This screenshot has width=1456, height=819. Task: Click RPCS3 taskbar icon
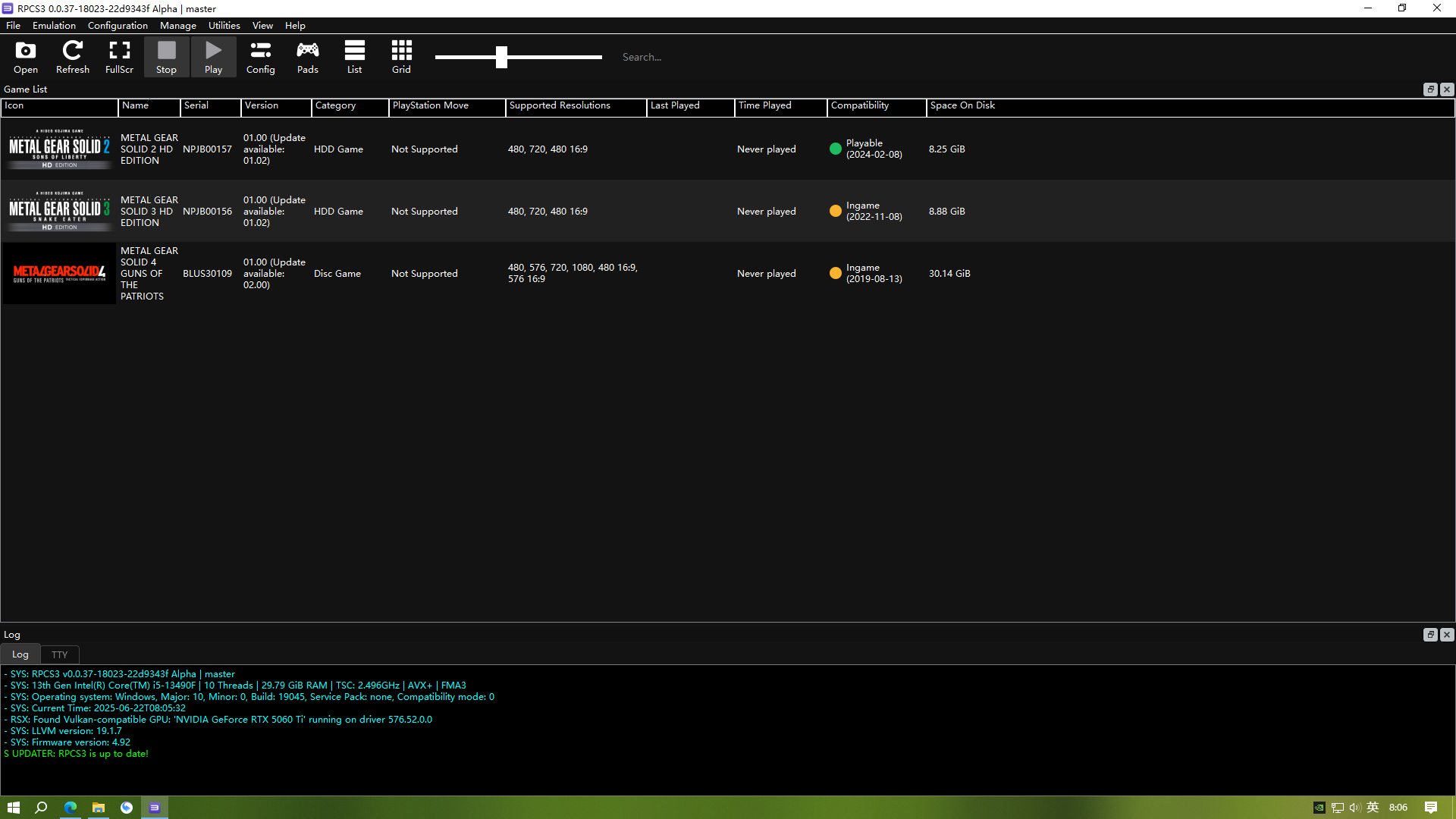pyautogui.click(x=154, y=808)
